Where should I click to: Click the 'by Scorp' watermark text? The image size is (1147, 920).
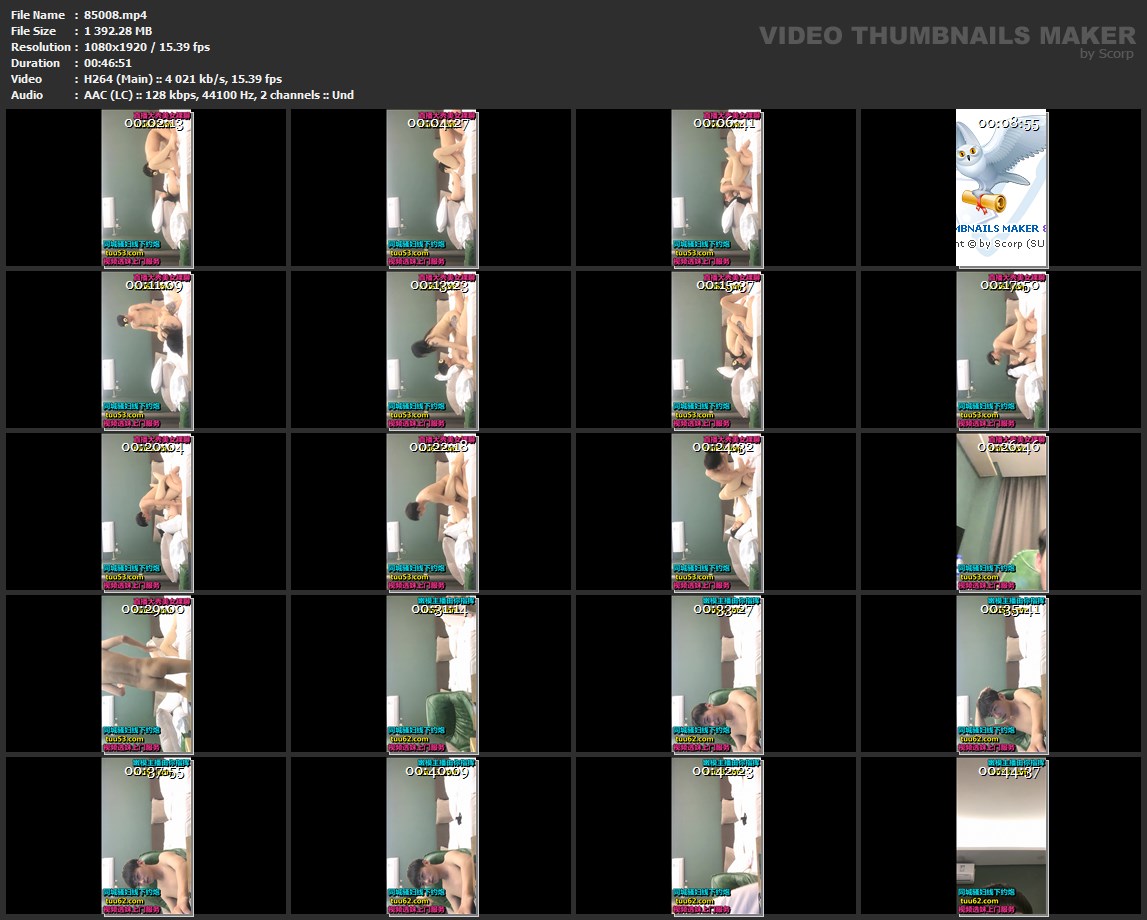tap(1107, 54)
